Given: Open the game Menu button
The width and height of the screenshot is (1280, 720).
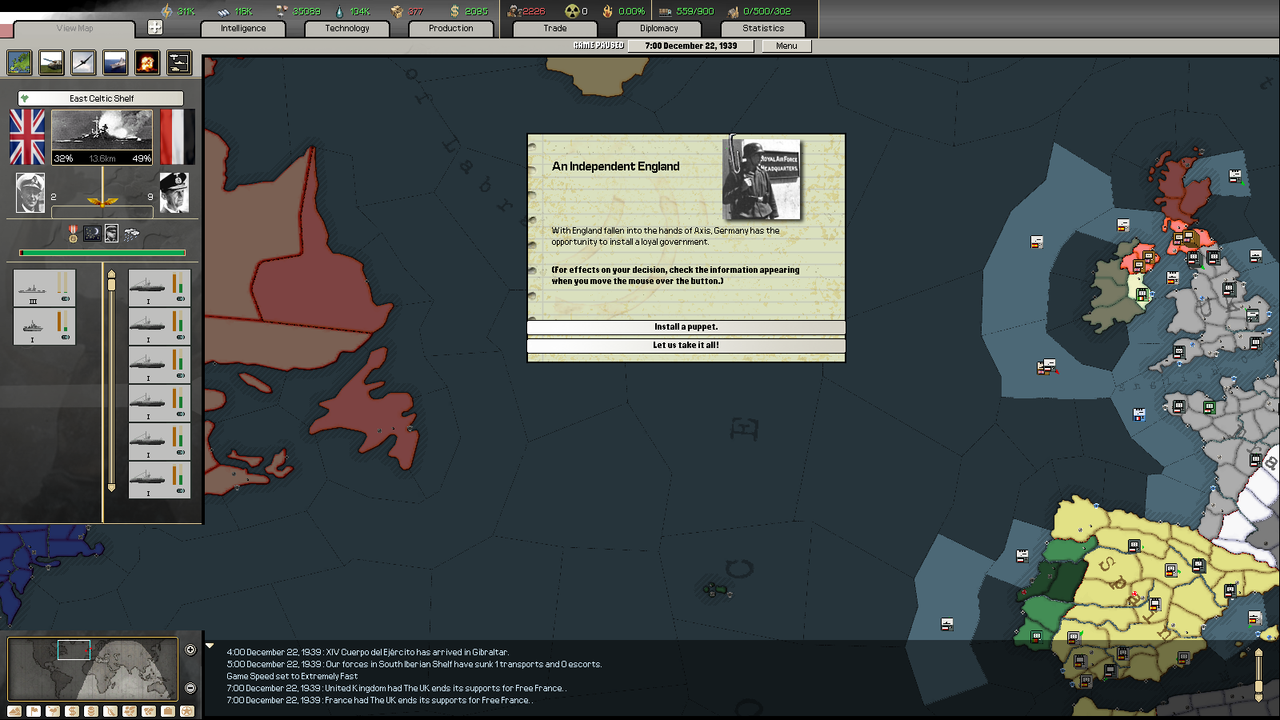Looking at the screenshot, I should pyautogui.click(x=787, y=46).
